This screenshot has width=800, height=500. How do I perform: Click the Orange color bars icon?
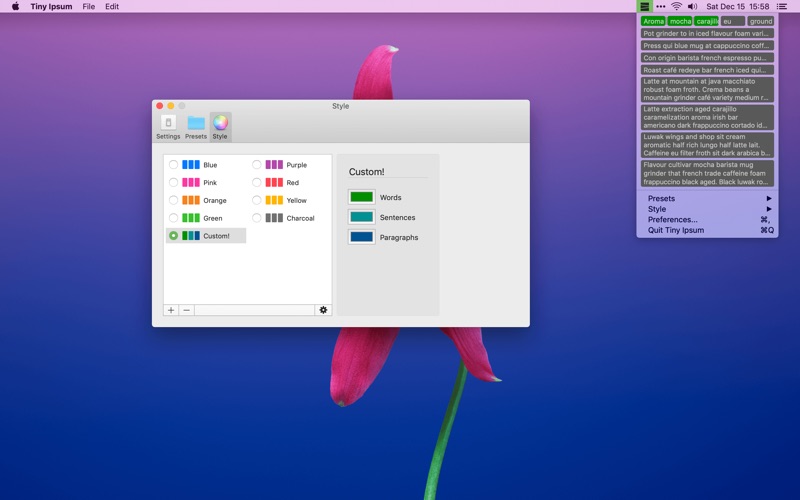[x=191, y=200]
